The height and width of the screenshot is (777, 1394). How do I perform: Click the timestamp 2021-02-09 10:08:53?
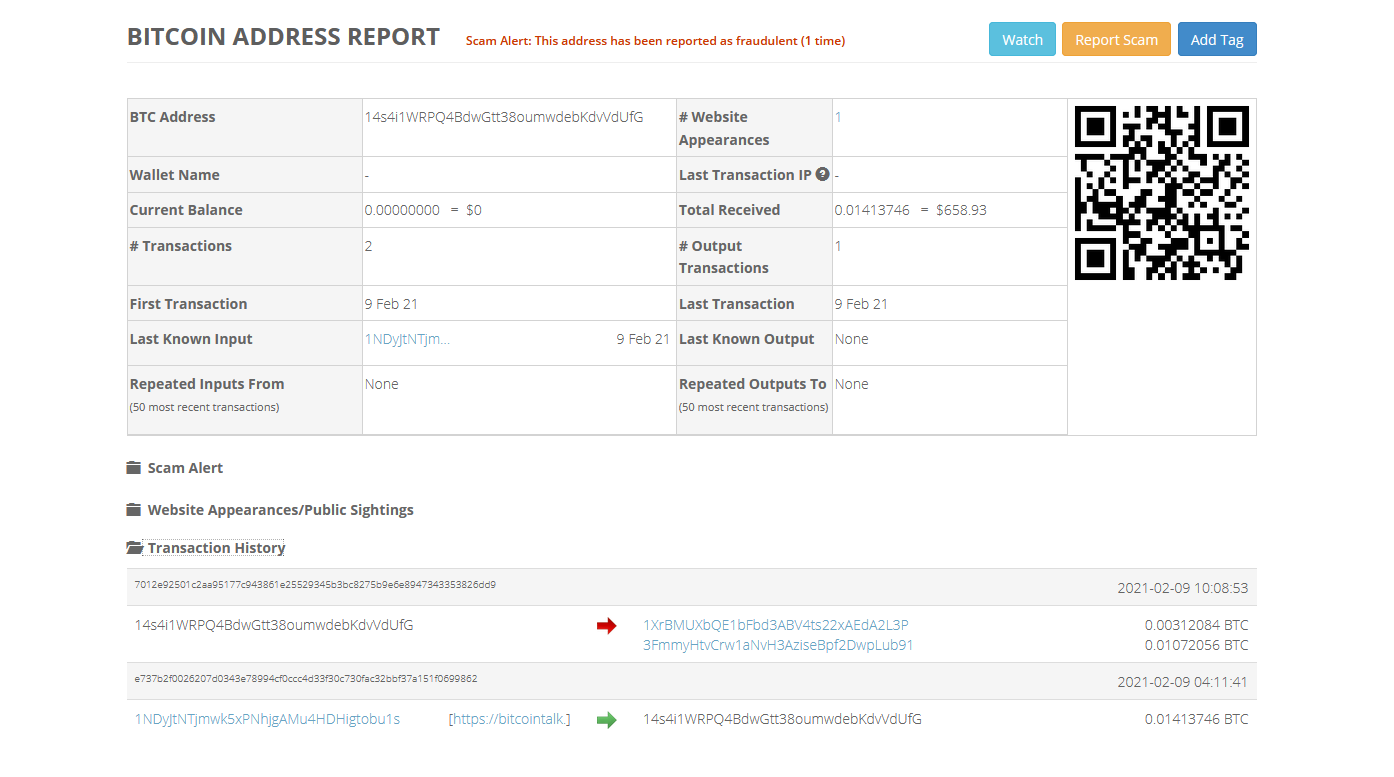[1183, 588]
